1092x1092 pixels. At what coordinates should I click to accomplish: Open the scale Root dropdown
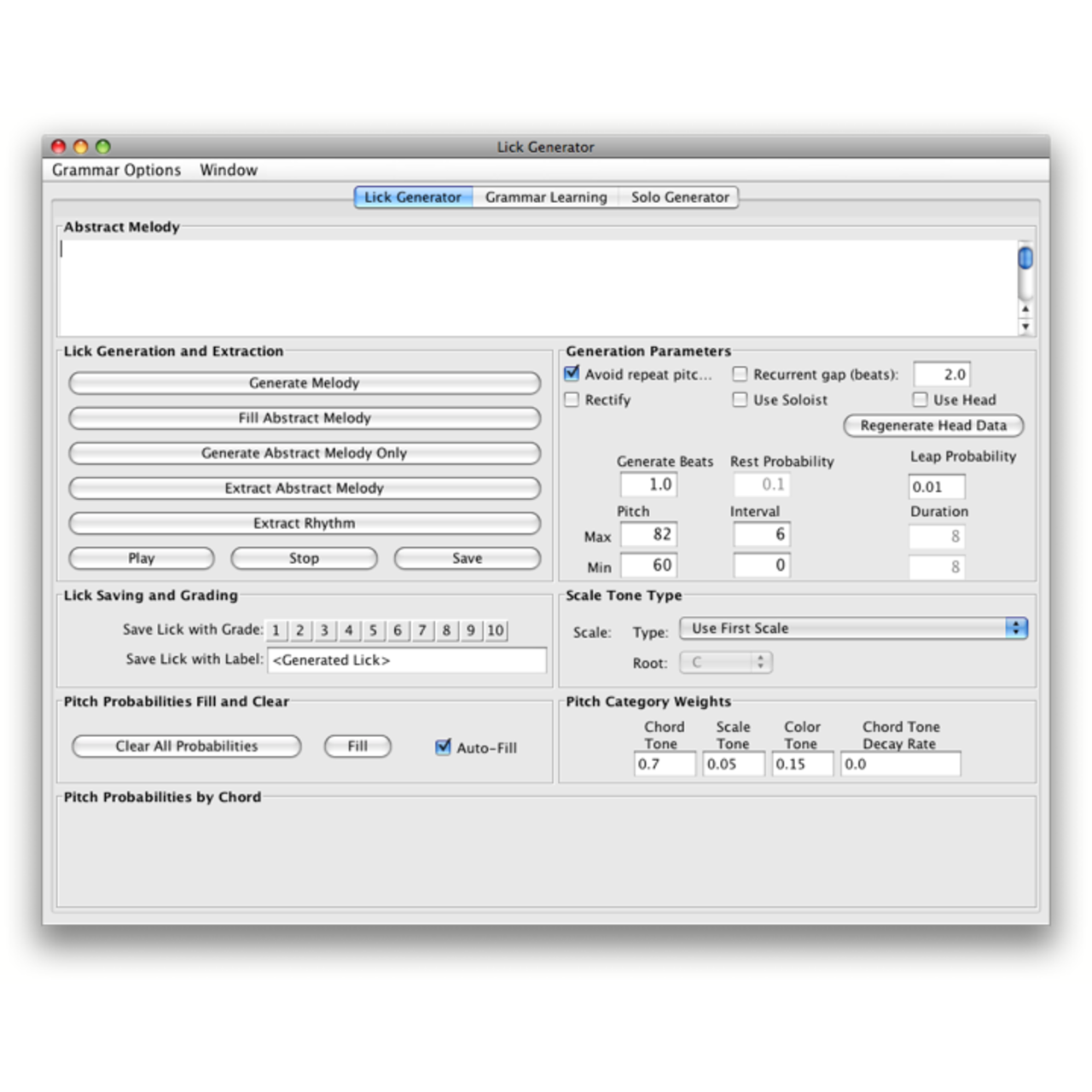pyautogui.click(x=726, y=662)
